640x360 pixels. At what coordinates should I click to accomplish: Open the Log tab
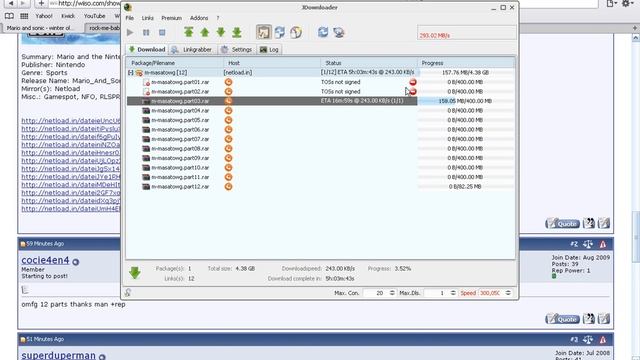coord(269,49)
